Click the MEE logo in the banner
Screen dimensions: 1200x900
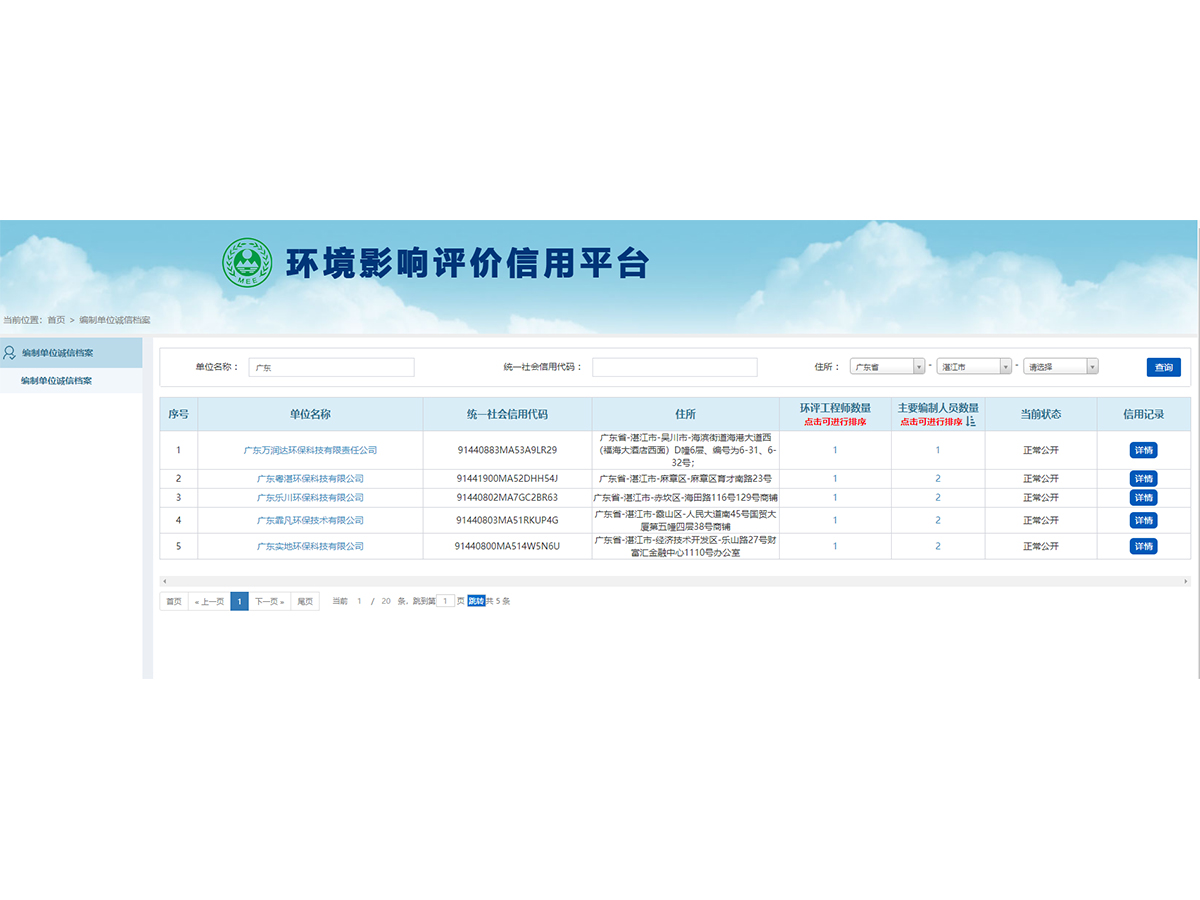point(246,262)
